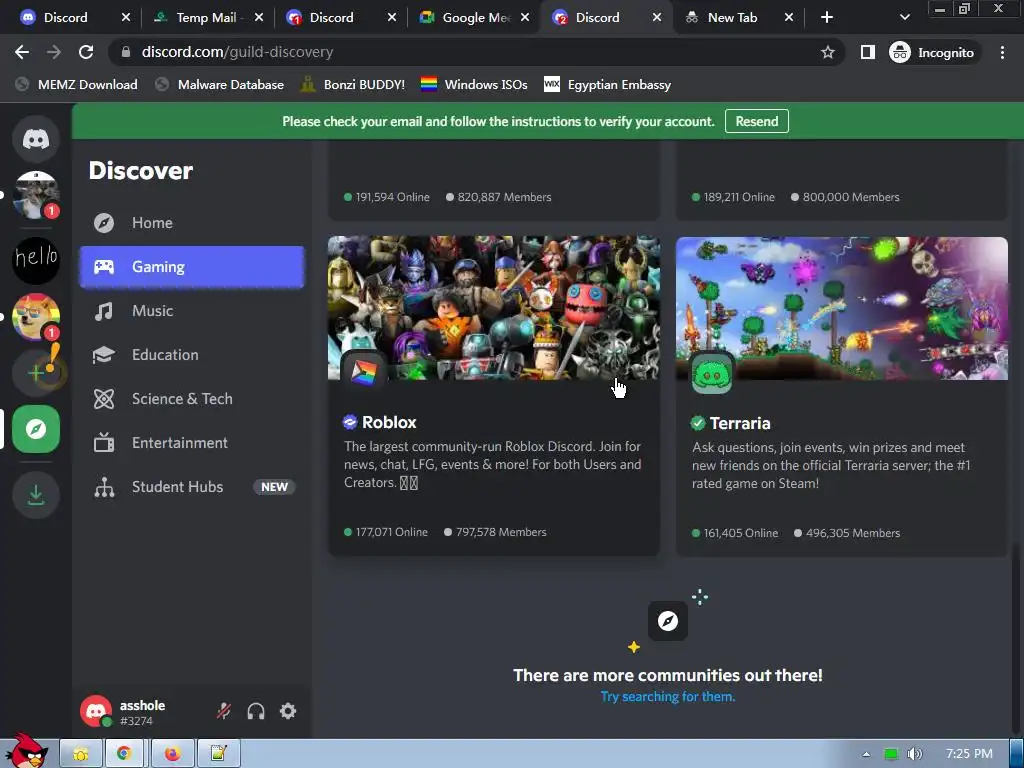1024x768 pixels.
Task: Open a new tab with plus button
Action: (827, 18)
